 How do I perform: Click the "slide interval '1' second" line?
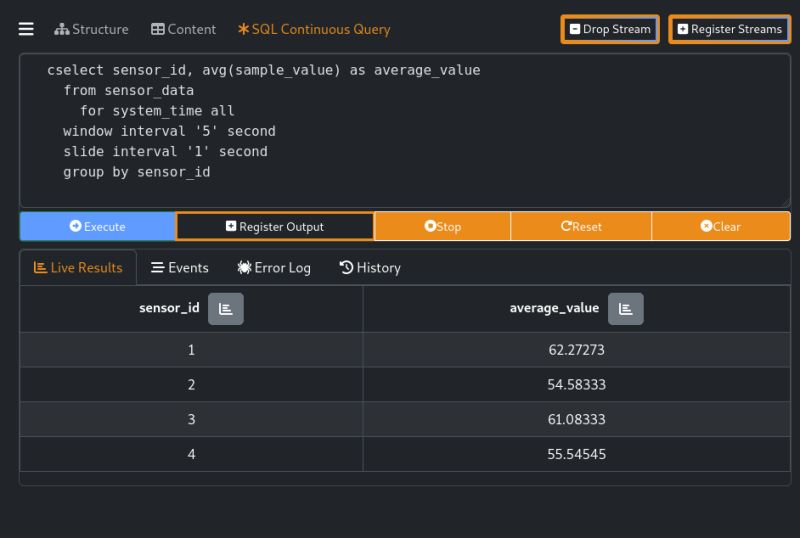(x=165, y=152)
